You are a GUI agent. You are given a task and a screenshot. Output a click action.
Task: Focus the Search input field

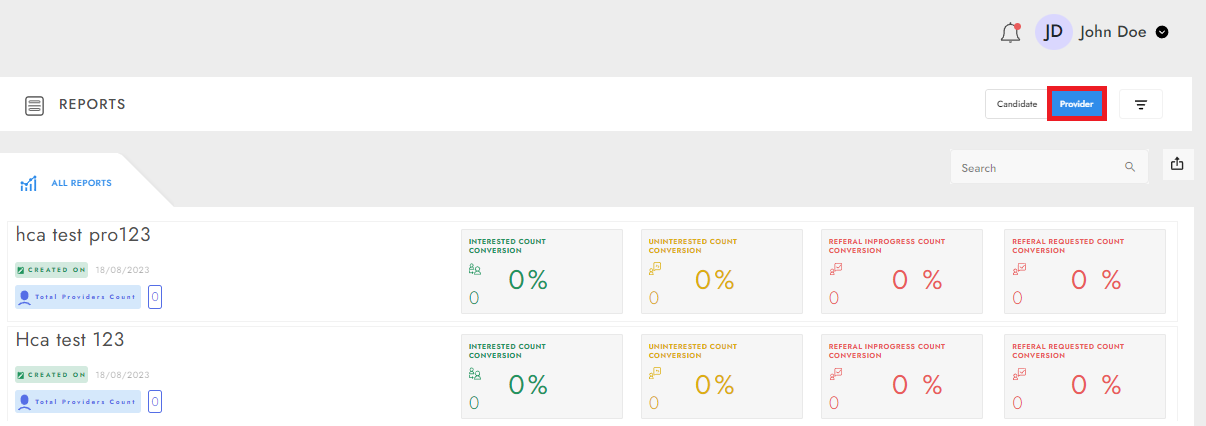[x=1048, y=168]
